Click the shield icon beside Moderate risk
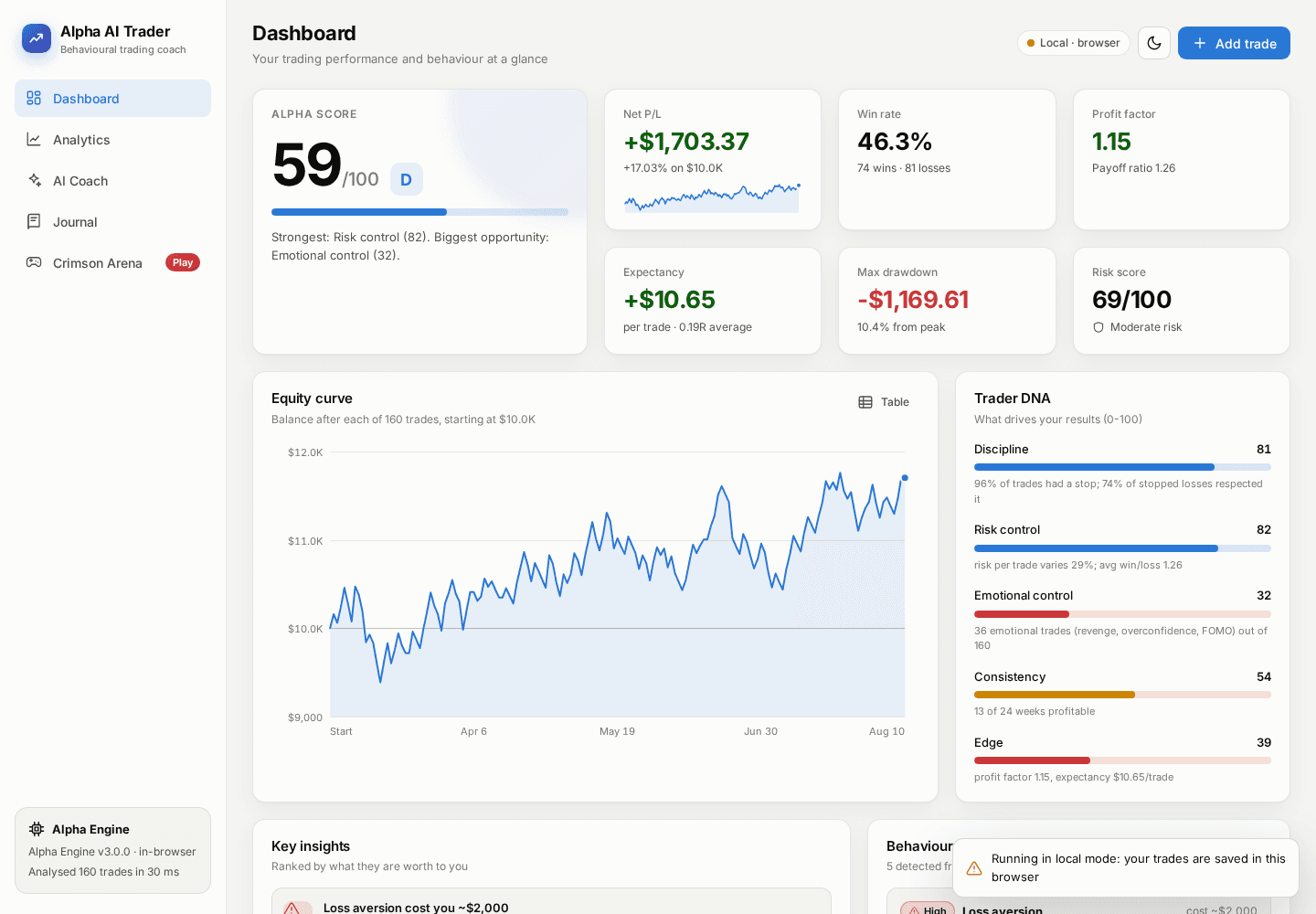 (x=1098, y=327)
